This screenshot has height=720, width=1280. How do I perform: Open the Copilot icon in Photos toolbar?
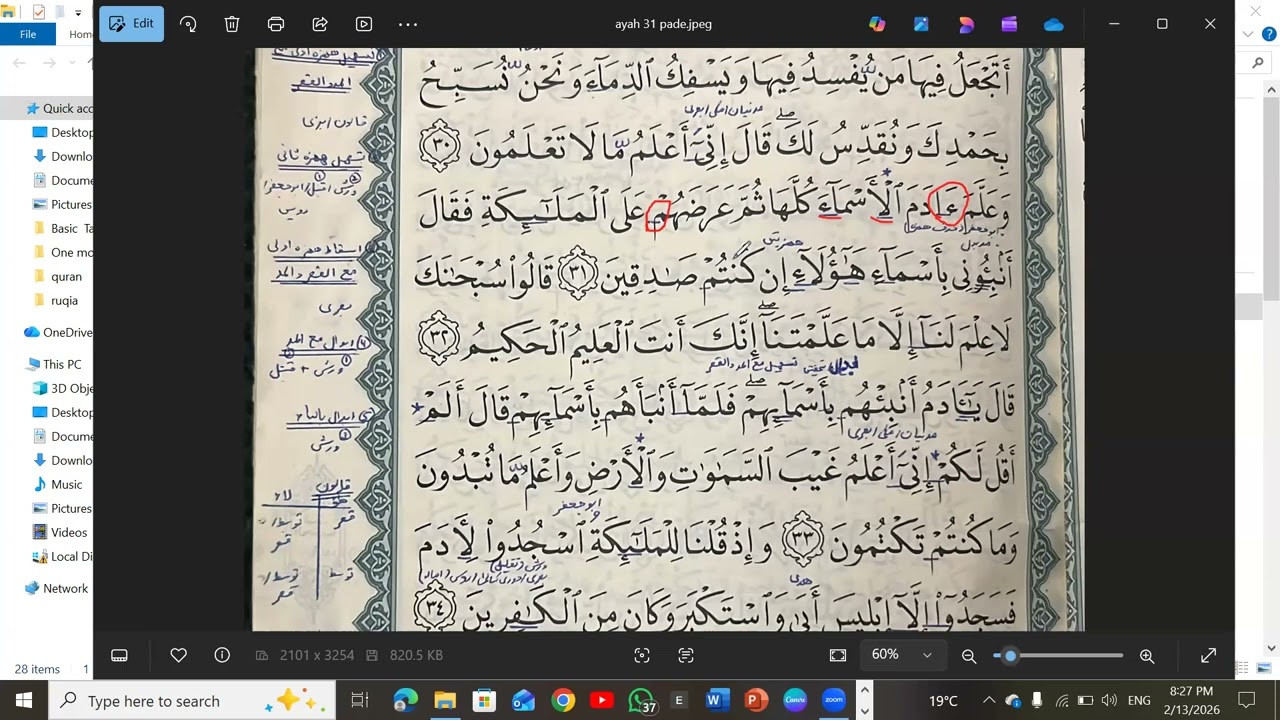coord(877,24)
